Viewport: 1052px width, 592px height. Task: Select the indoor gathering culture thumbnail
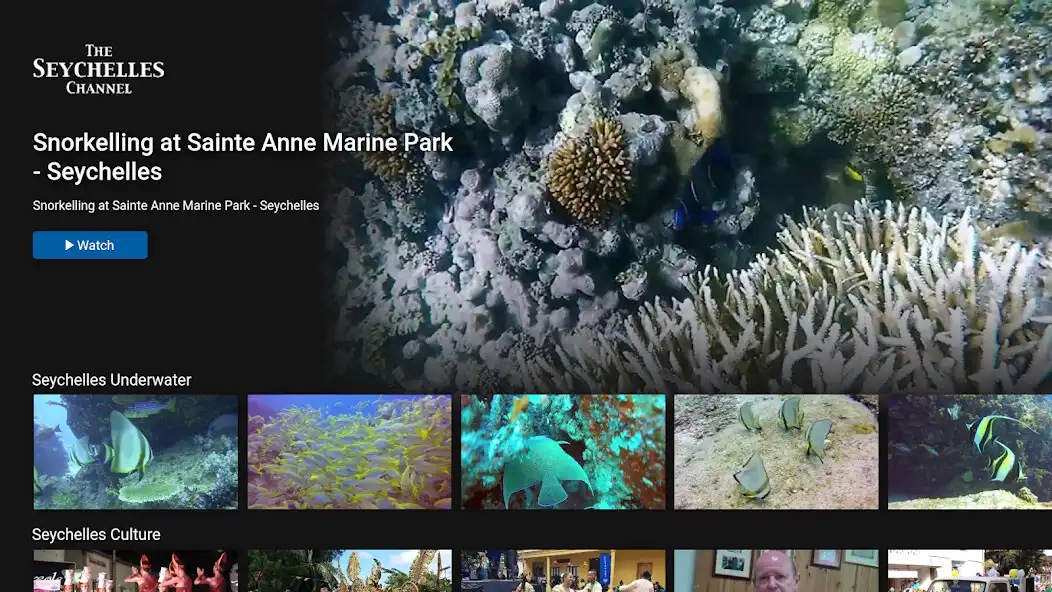[562, 571]
